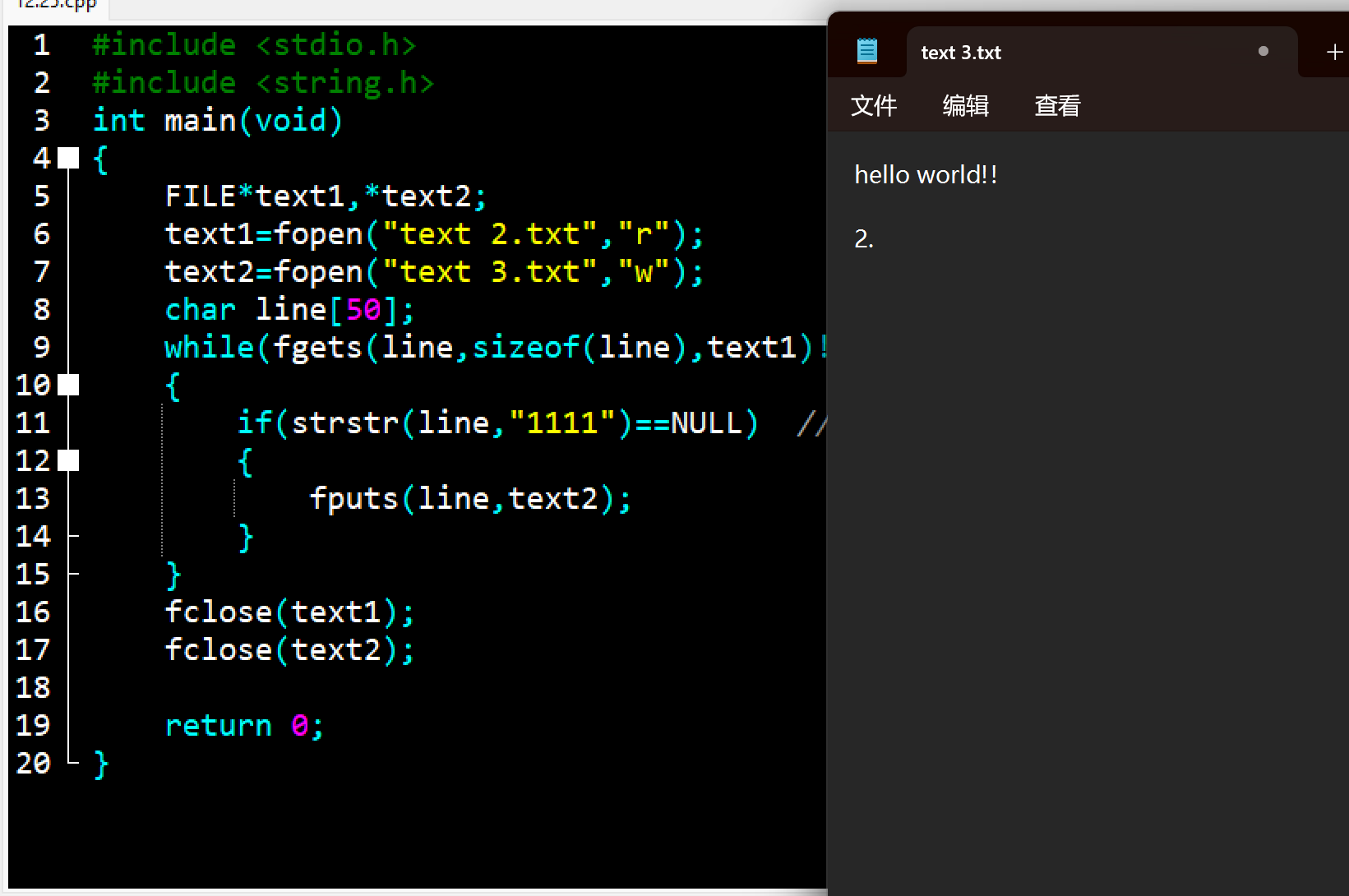Screen dimensions: 1349x896
Task: Click line number 13 in the gutter
Action: click(34, 499)
